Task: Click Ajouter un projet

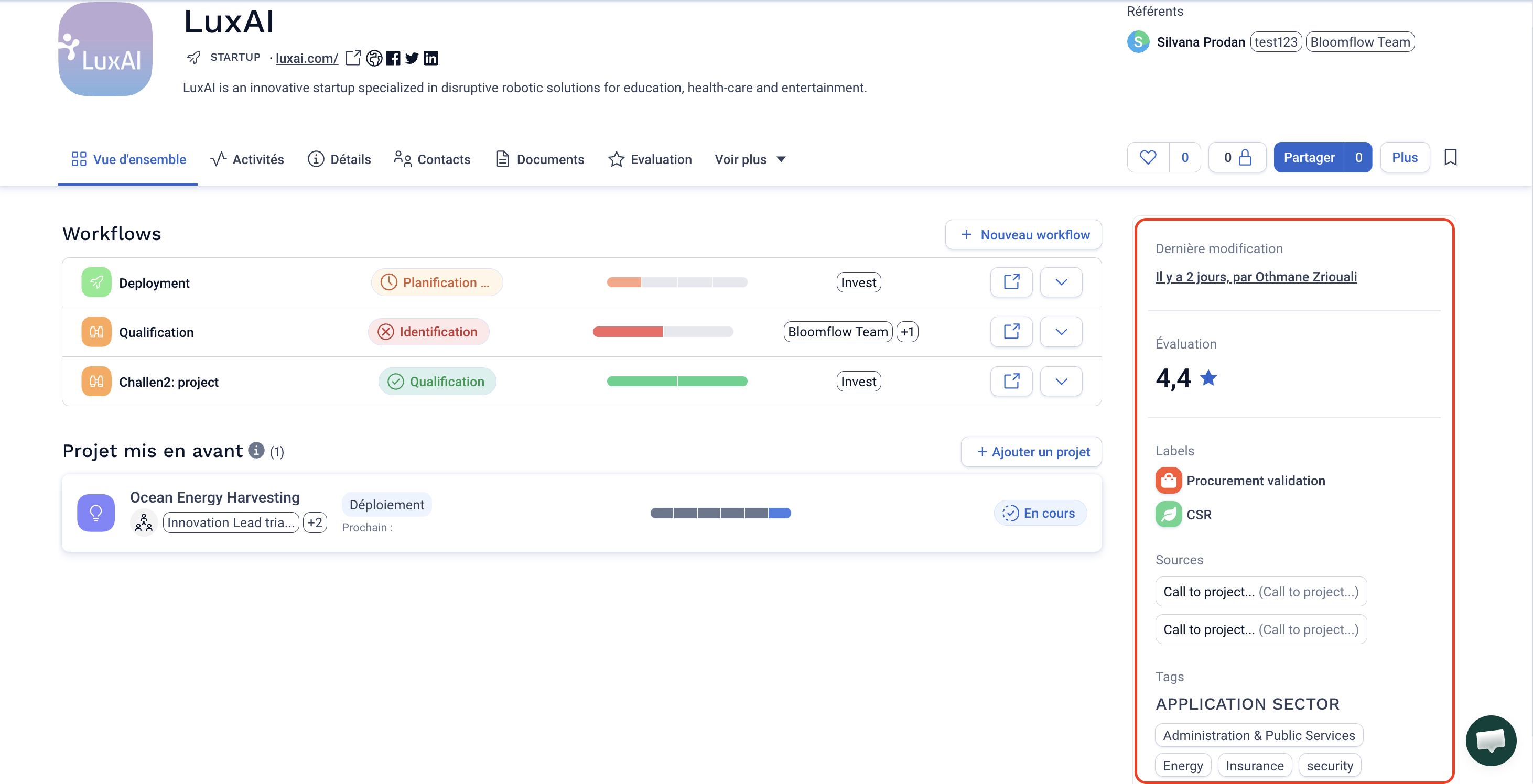Action: pyautogui.click(x=1031, y=452)
